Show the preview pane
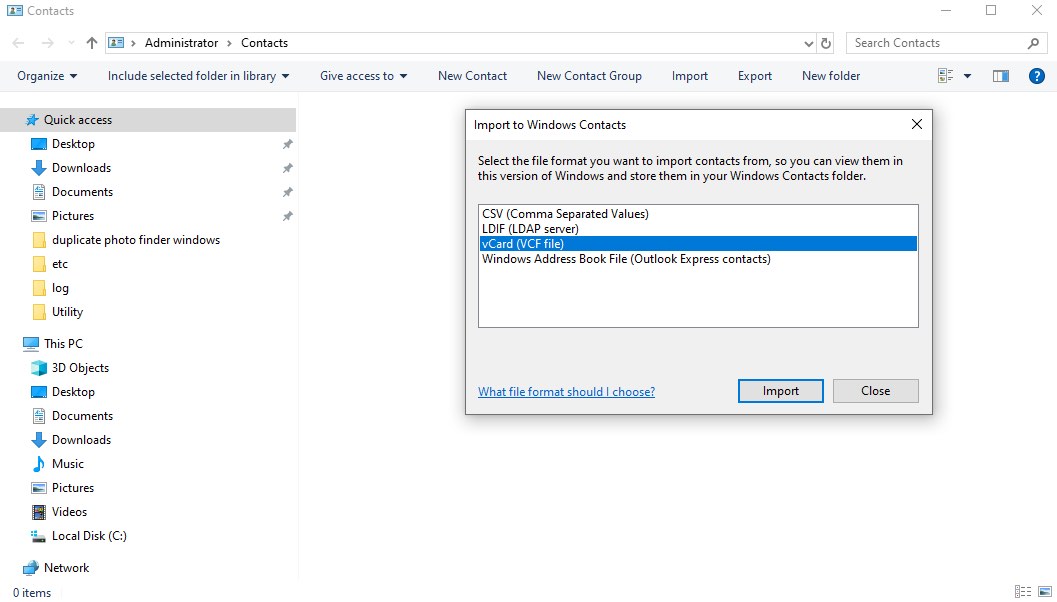1057x602 pixels. tap(1000, 75)
